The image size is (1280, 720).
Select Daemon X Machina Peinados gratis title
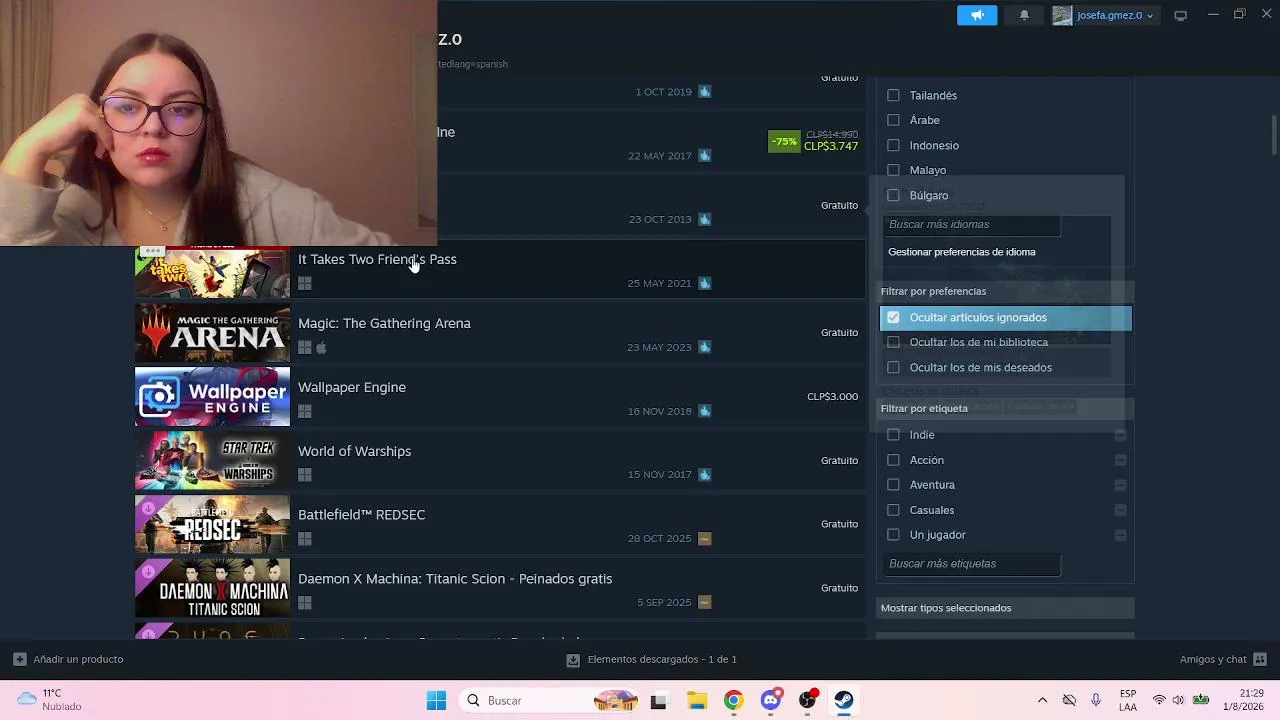point(455,579)
